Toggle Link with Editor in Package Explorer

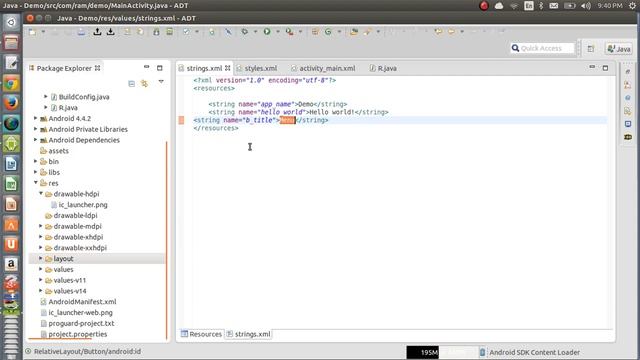[144, 84]
